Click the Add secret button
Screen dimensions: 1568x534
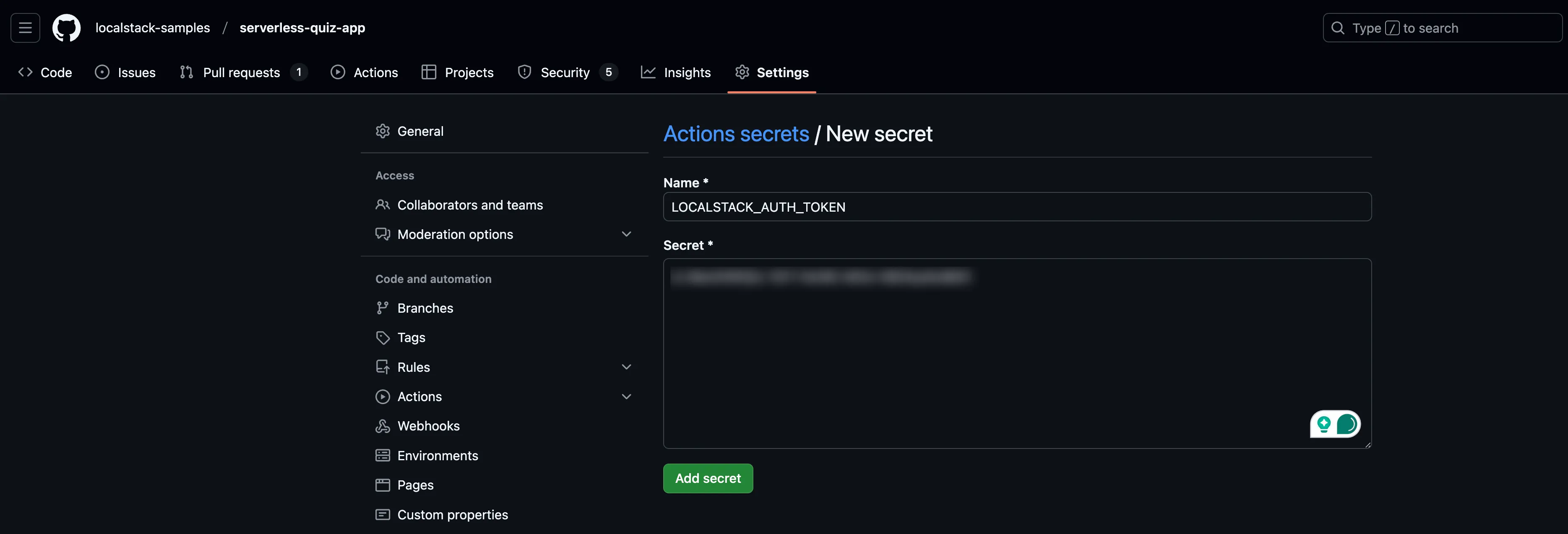click(708, 478)
